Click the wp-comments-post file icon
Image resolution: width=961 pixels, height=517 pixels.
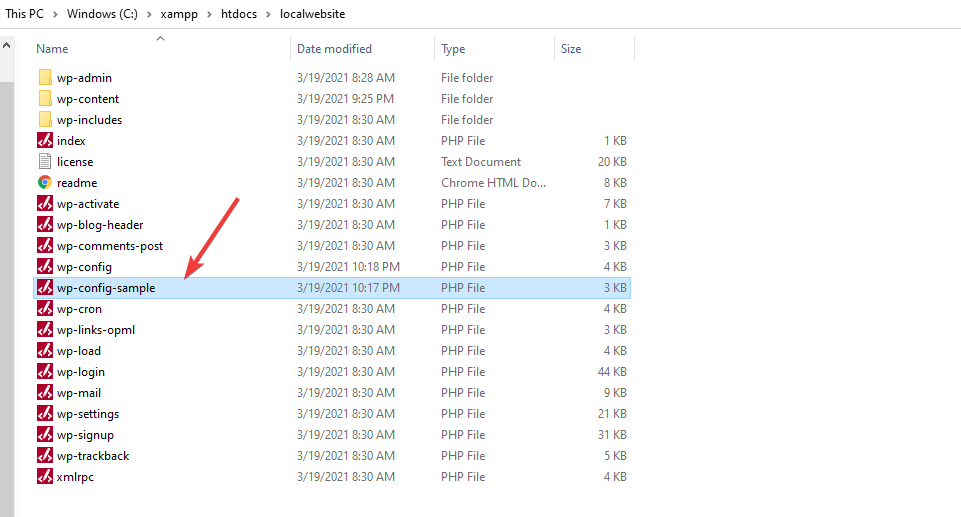(x=45, y=245)
